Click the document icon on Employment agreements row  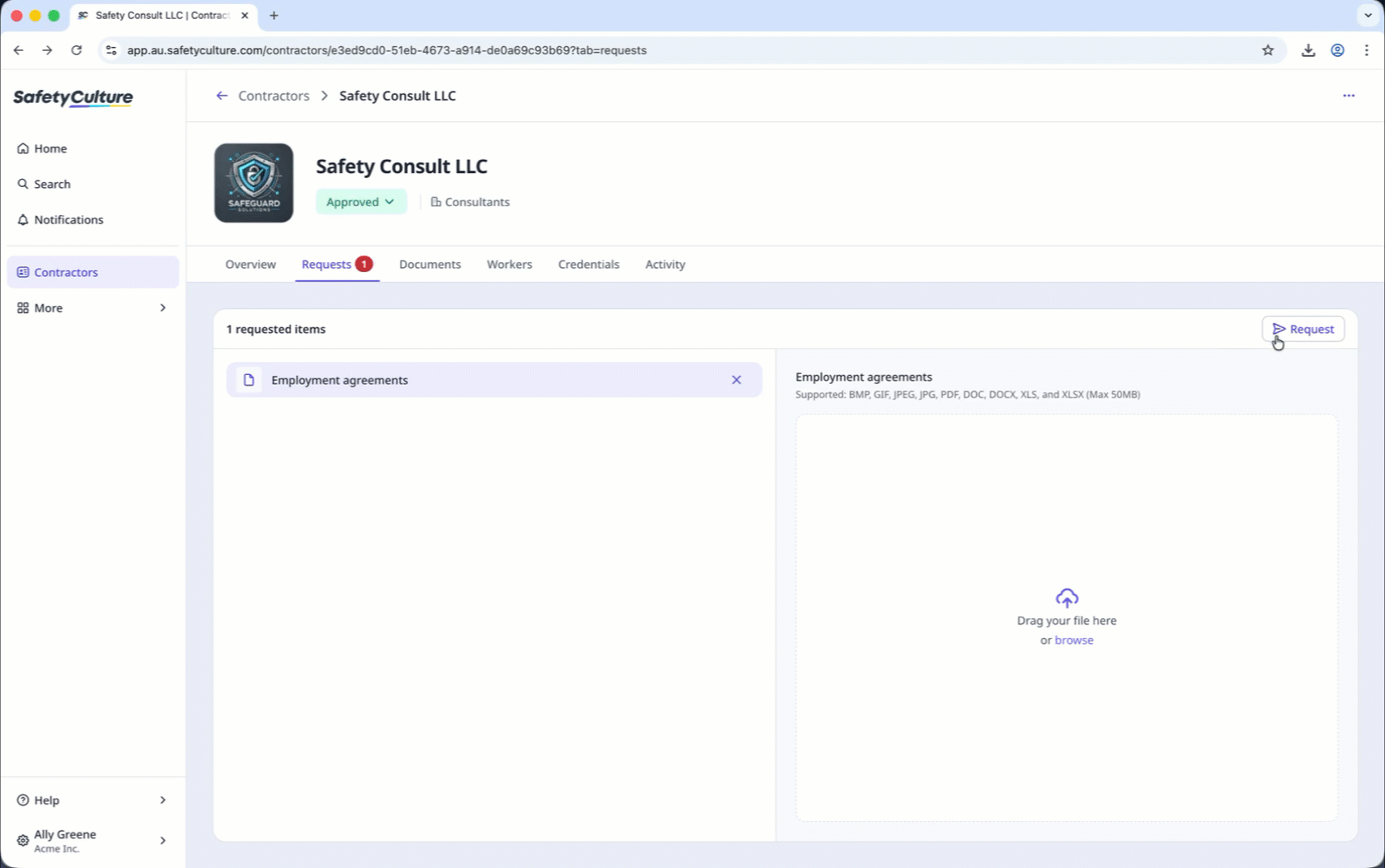[249, 380]
